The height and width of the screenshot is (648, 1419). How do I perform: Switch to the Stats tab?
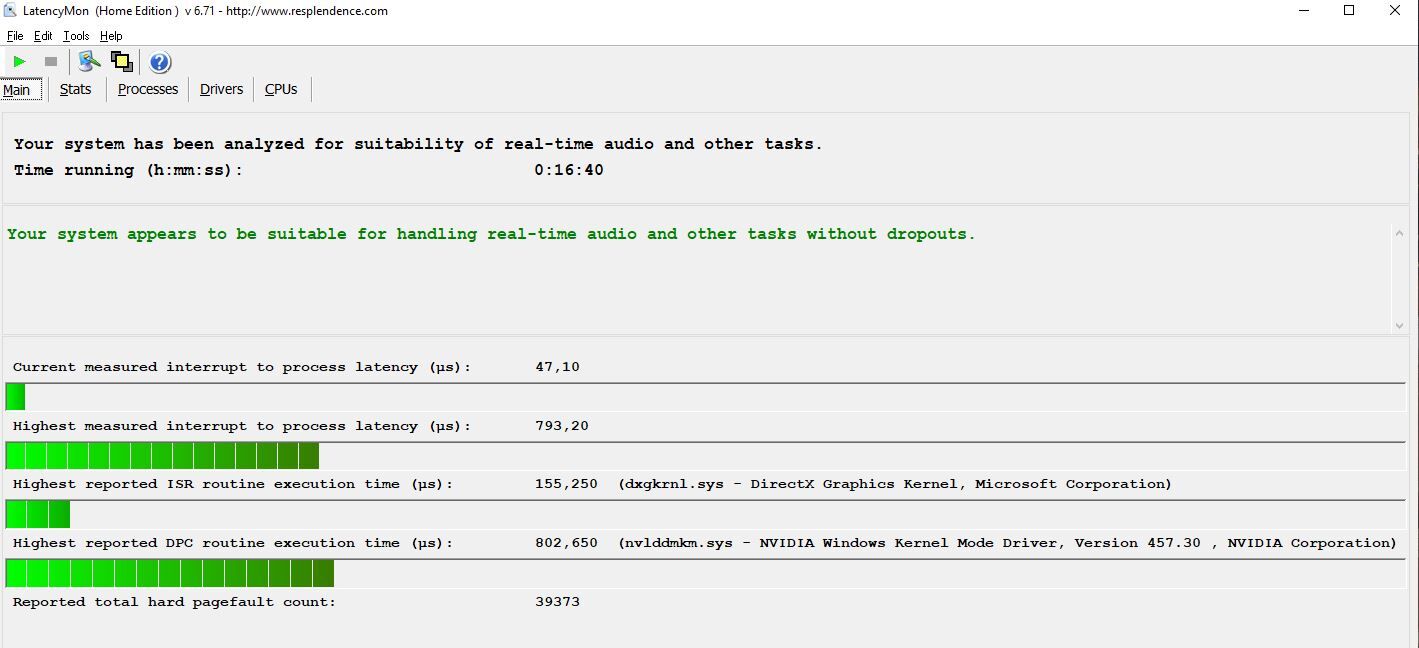point(75,89)
